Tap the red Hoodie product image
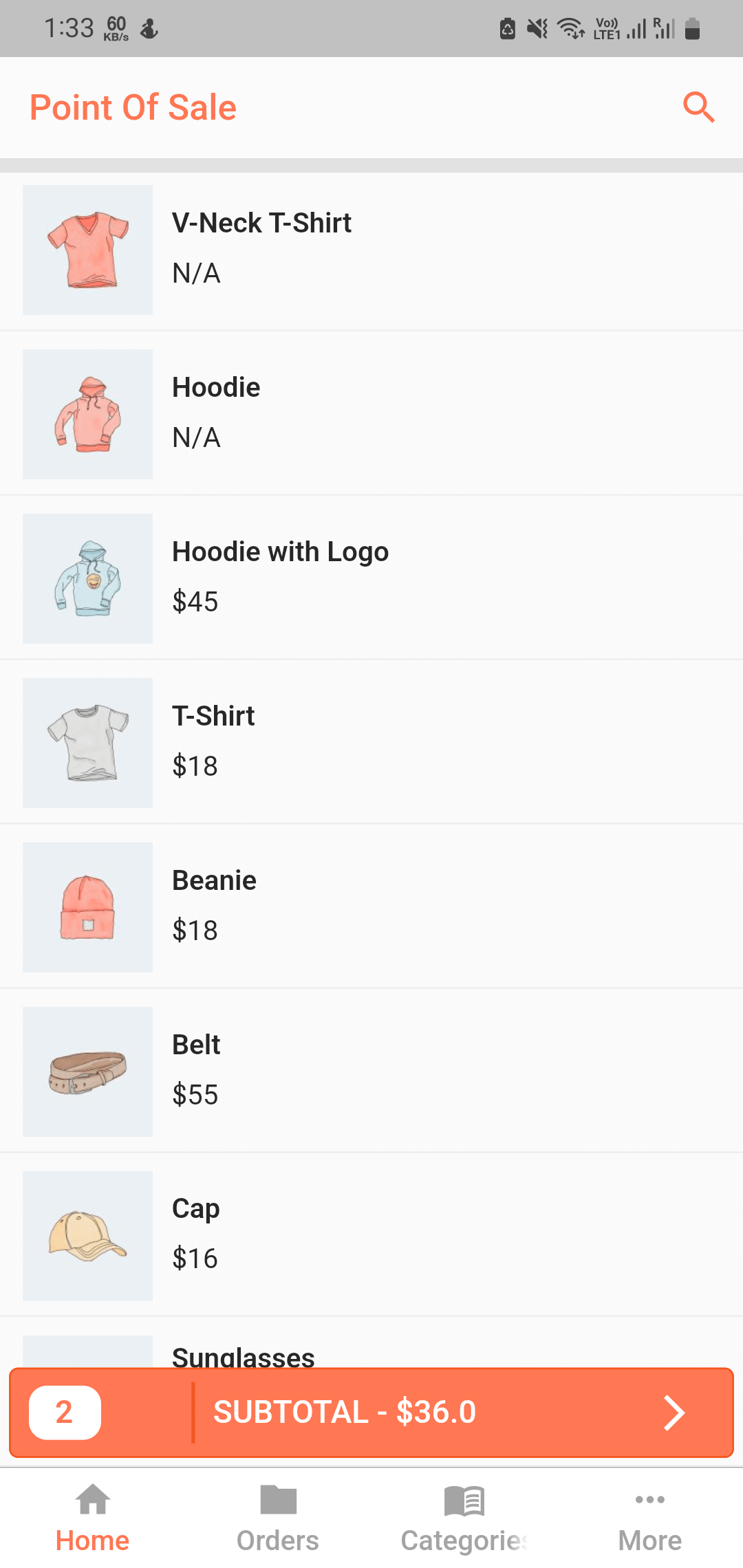 point(88,414)
